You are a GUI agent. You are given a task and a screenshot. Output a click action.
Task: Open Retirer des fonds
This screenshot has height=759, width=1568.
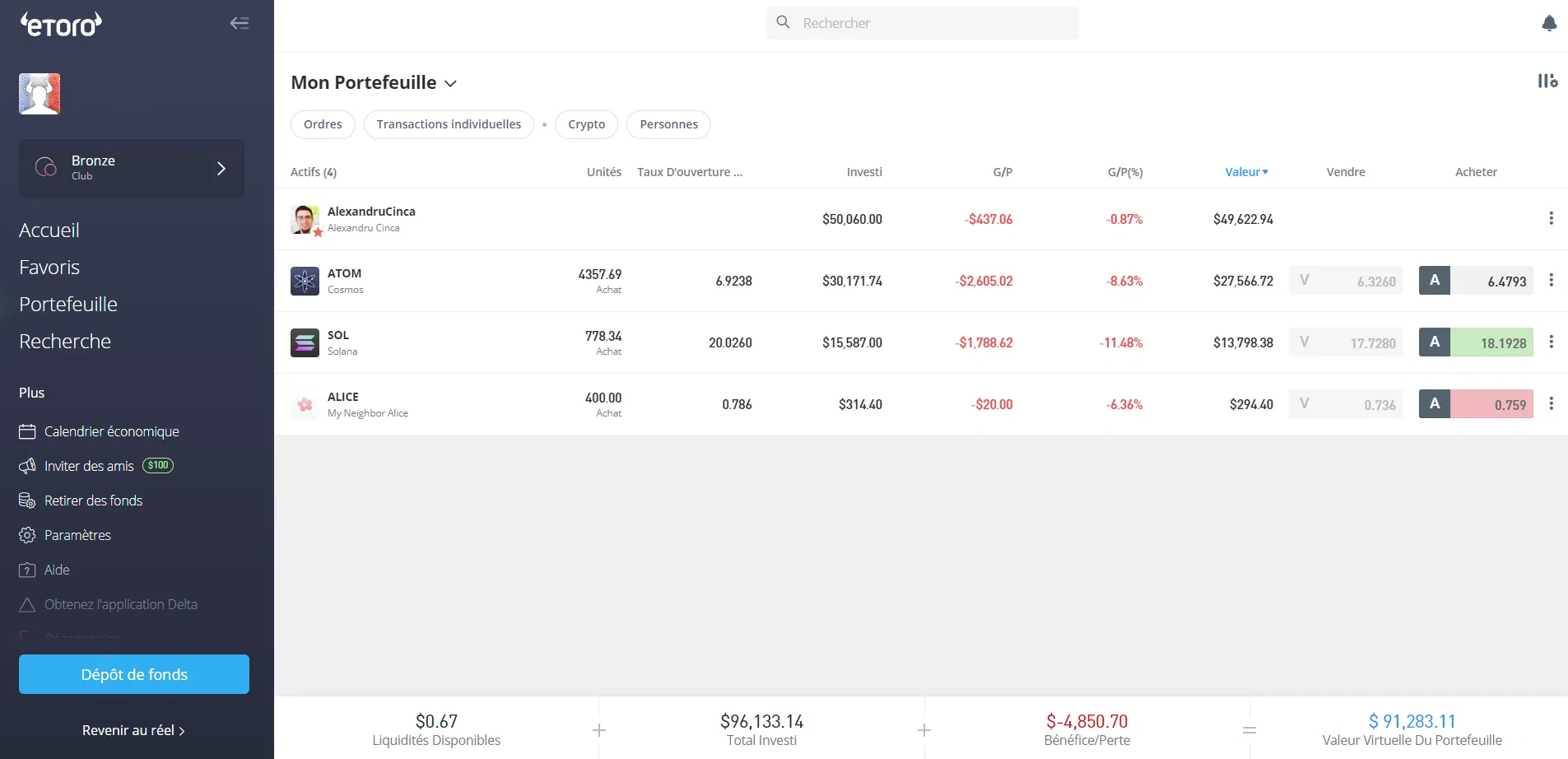[93, 501]
